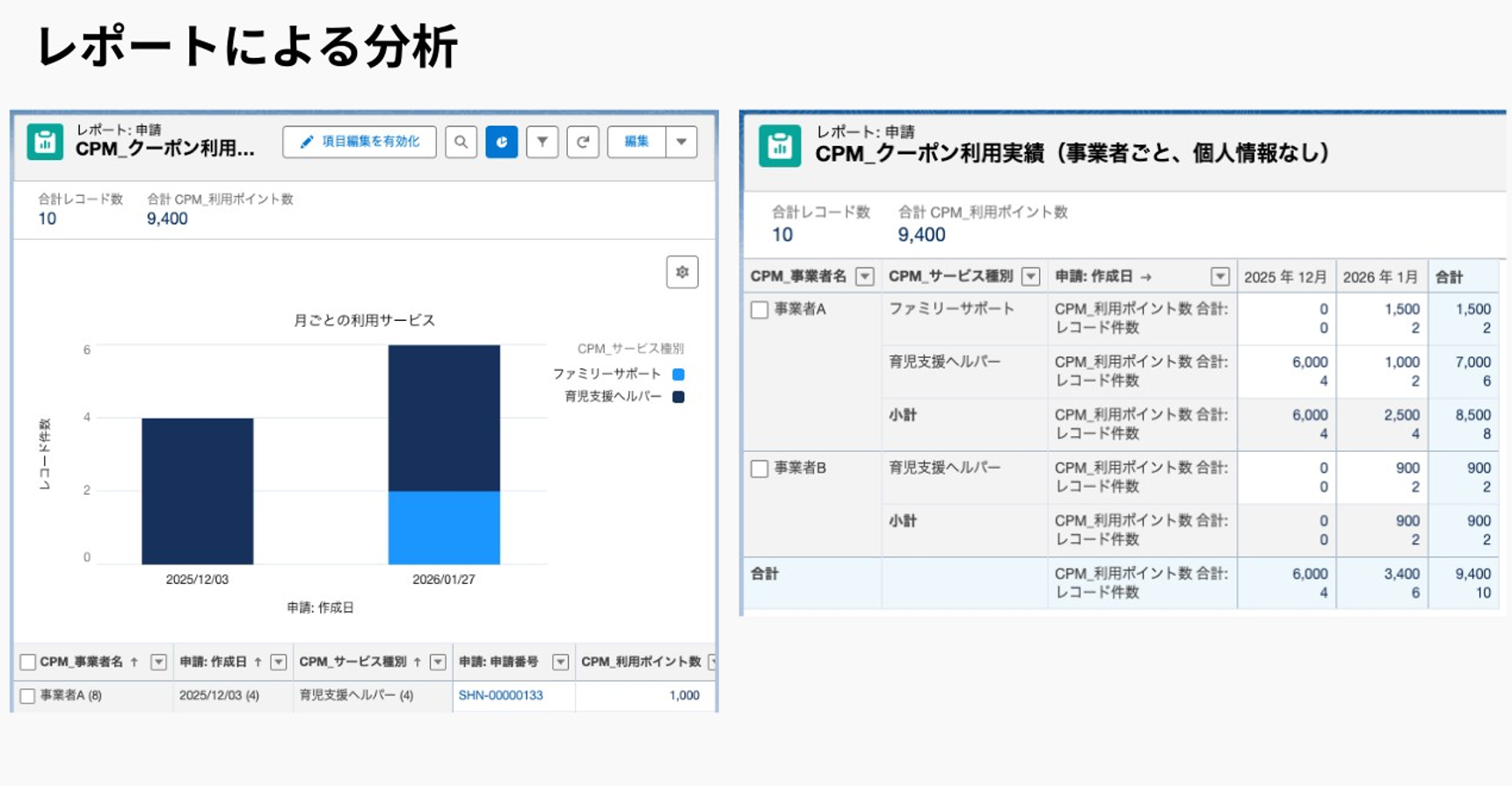Viewport: 1512px width, 786px height.
Task: Click the 項目編集を有効化 button
Action: click(360, 142)
